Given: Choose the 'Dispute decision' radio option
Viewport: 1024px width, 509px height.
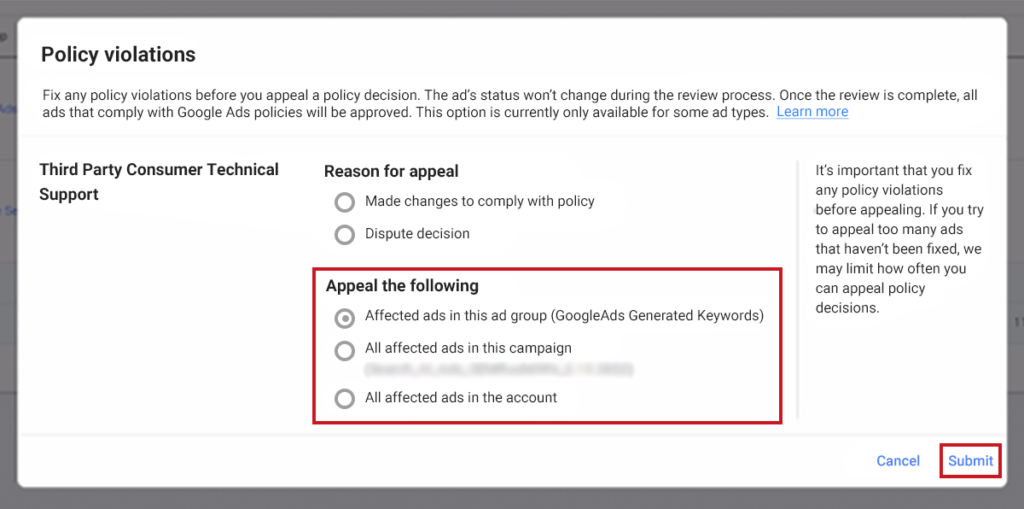Looking at the screenshot, I should [x=345, y=234].
